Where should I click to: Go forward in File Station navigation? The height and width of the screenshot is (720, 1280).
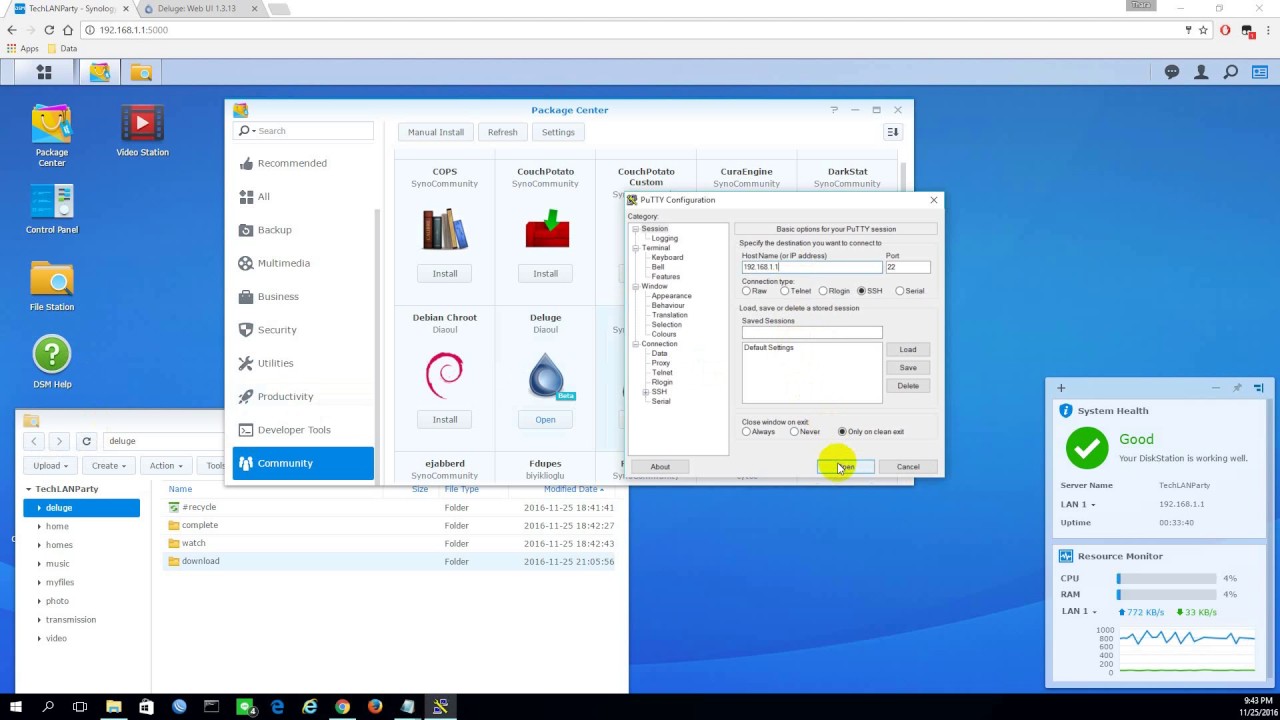pos(59,441)
